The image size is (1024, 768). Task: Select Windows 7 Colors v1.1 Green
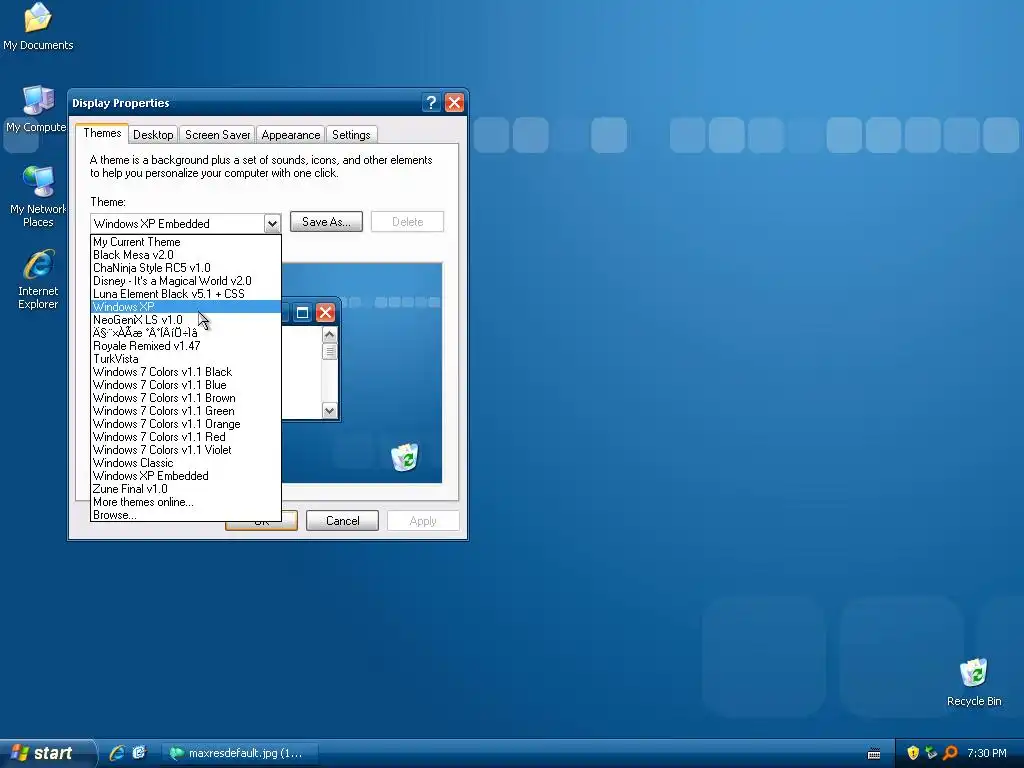click(186, 411)
